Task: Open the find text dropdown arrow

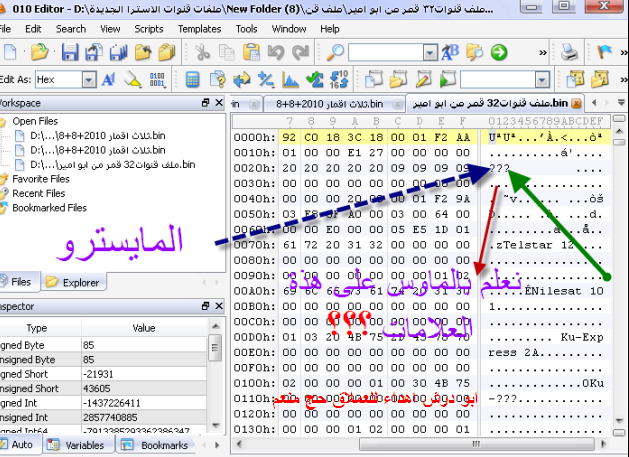Action: [x=430, y=53]
